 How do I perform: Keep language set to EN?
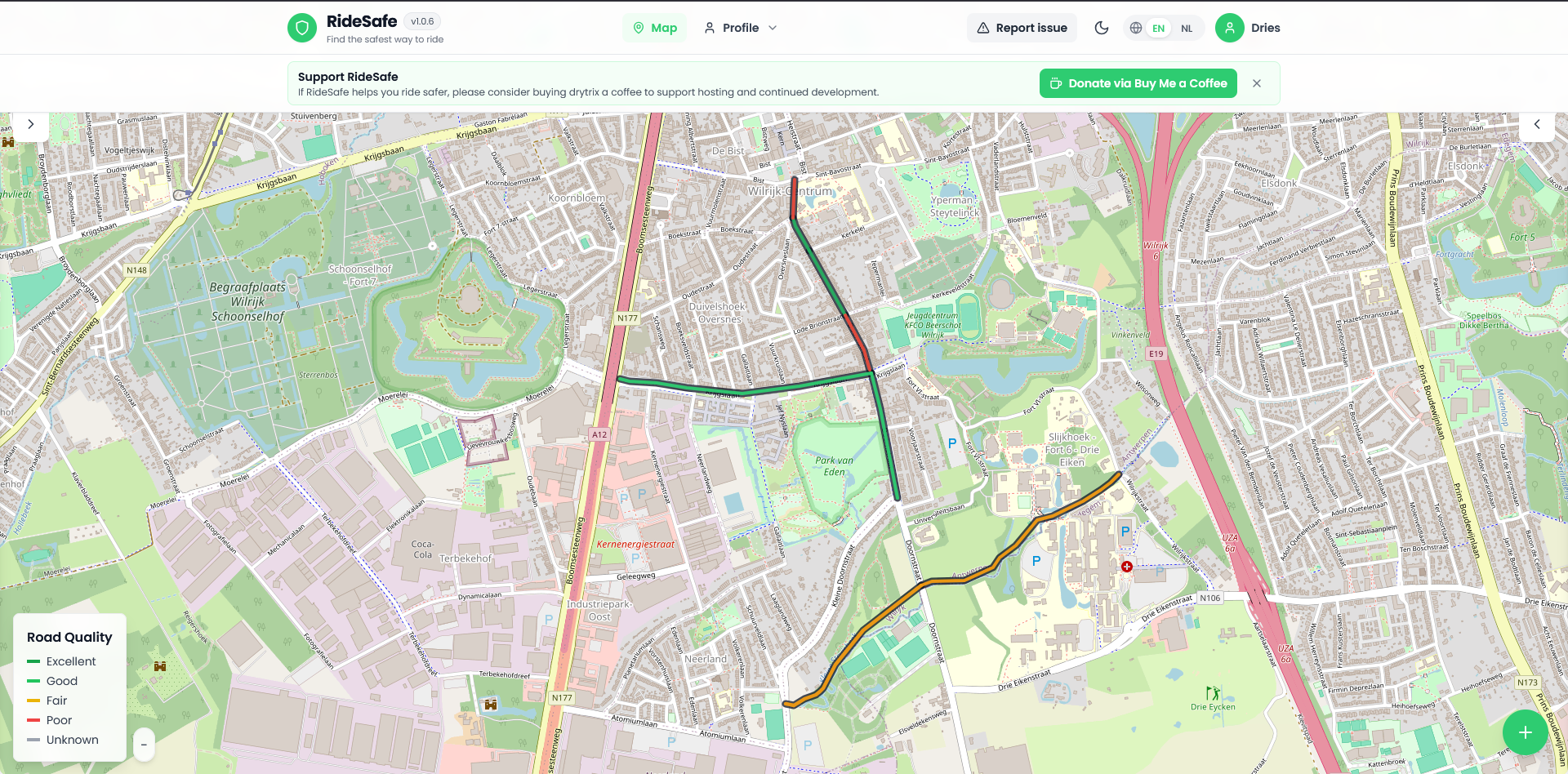tap(1157, 28)
